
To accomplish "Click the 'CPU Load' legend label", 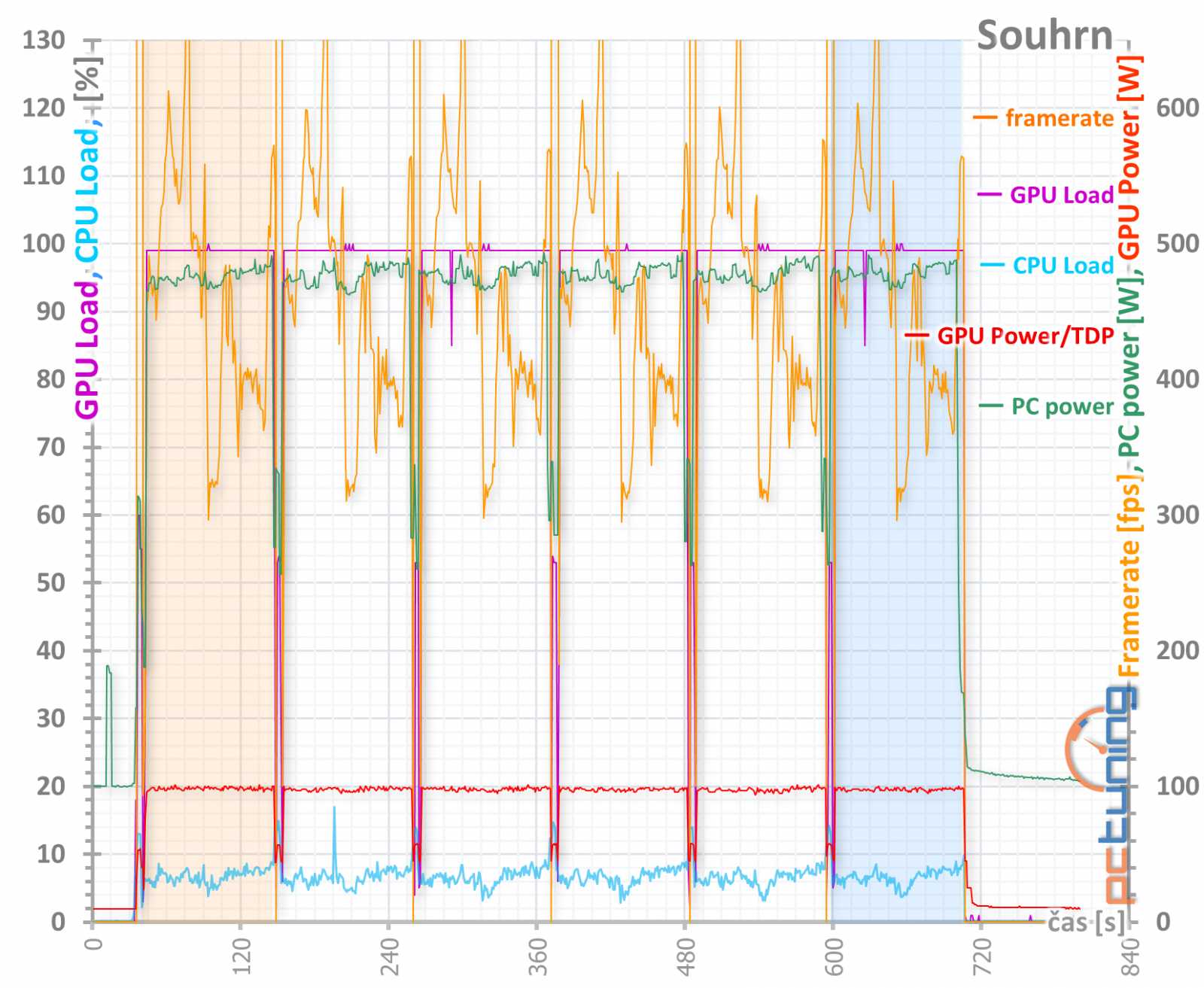I will (1063, 265).
